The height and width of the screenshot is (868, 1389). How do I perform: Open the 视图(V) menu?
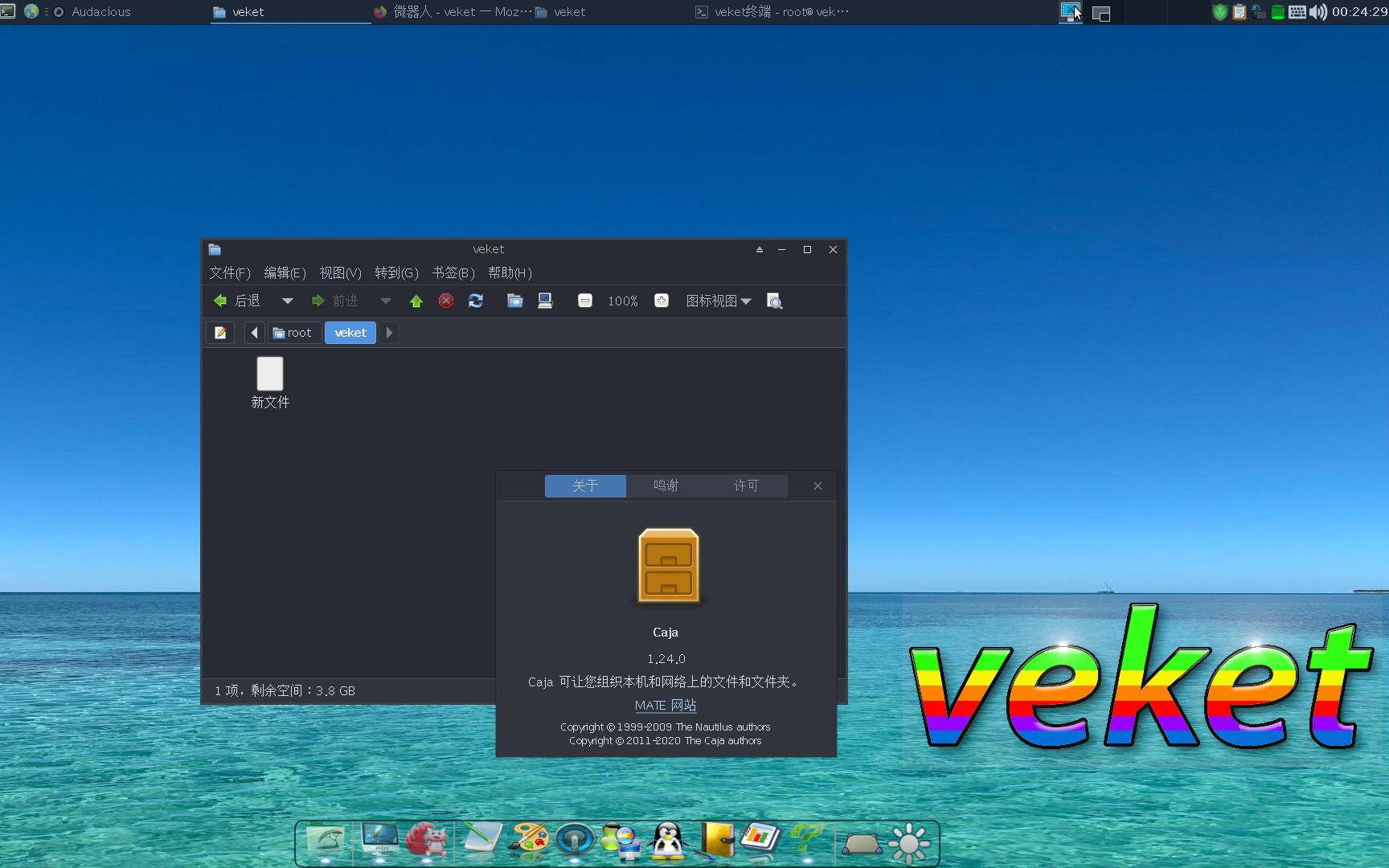coord(341,273)
